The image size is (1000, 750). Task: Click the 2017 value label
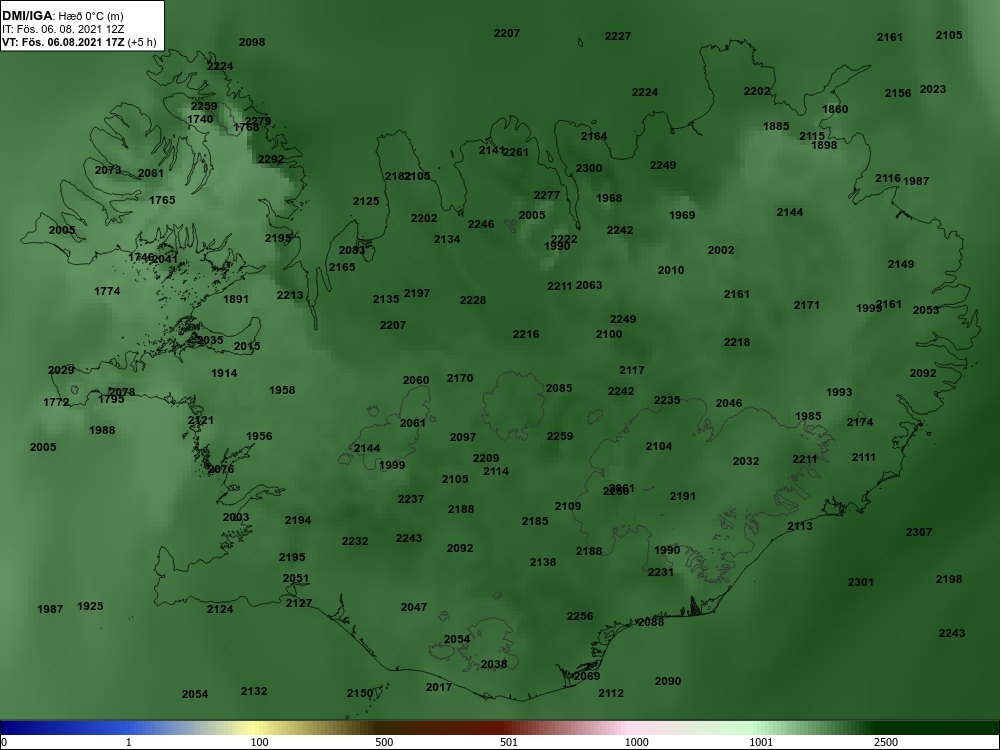click(x=439, y=688)
